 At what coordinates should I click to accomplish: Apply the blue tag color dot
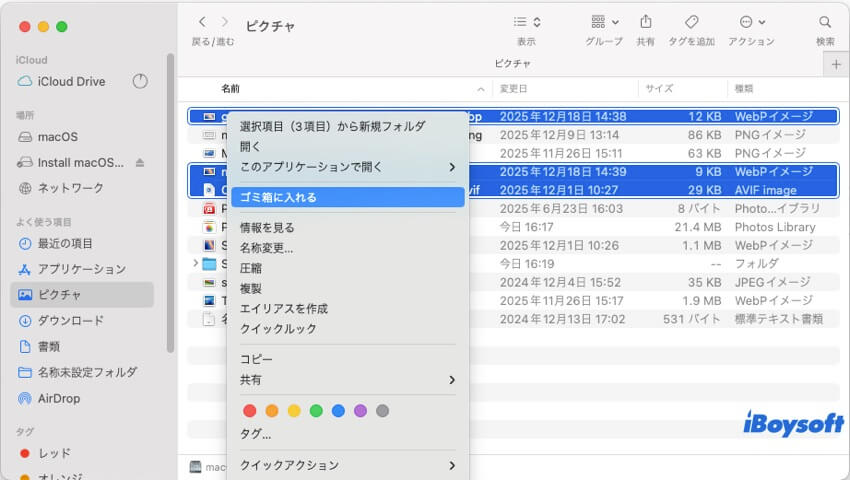click(338, 411)
